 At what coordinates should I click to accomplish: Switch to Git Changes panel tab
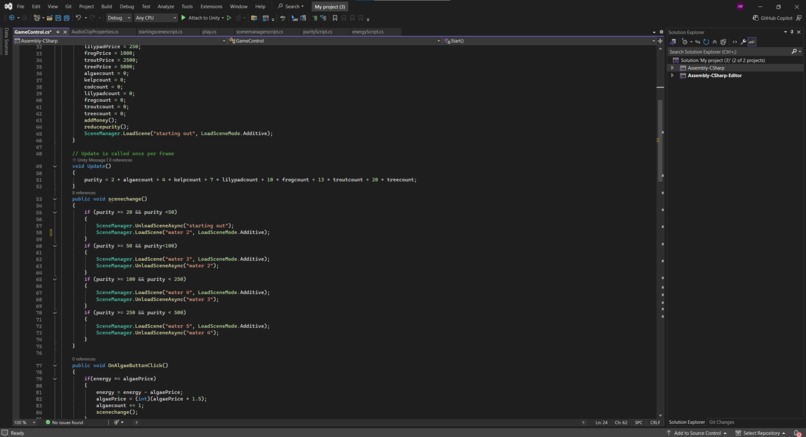pyautogui.click(x=721, y=422)
